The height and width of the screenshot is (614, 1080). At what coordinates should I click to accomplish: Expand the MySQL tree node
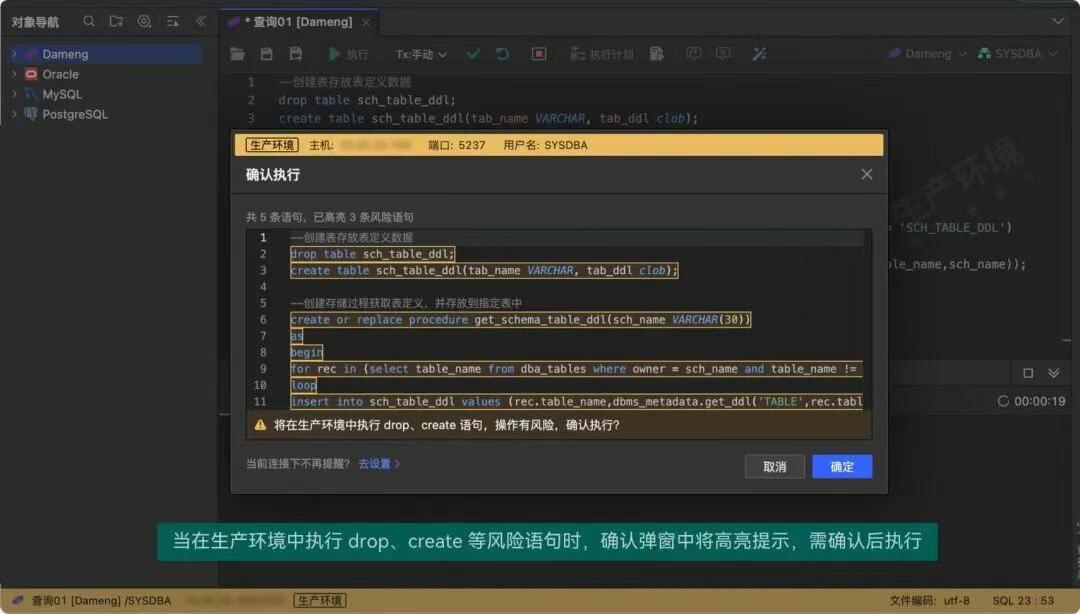coord(14,94)
